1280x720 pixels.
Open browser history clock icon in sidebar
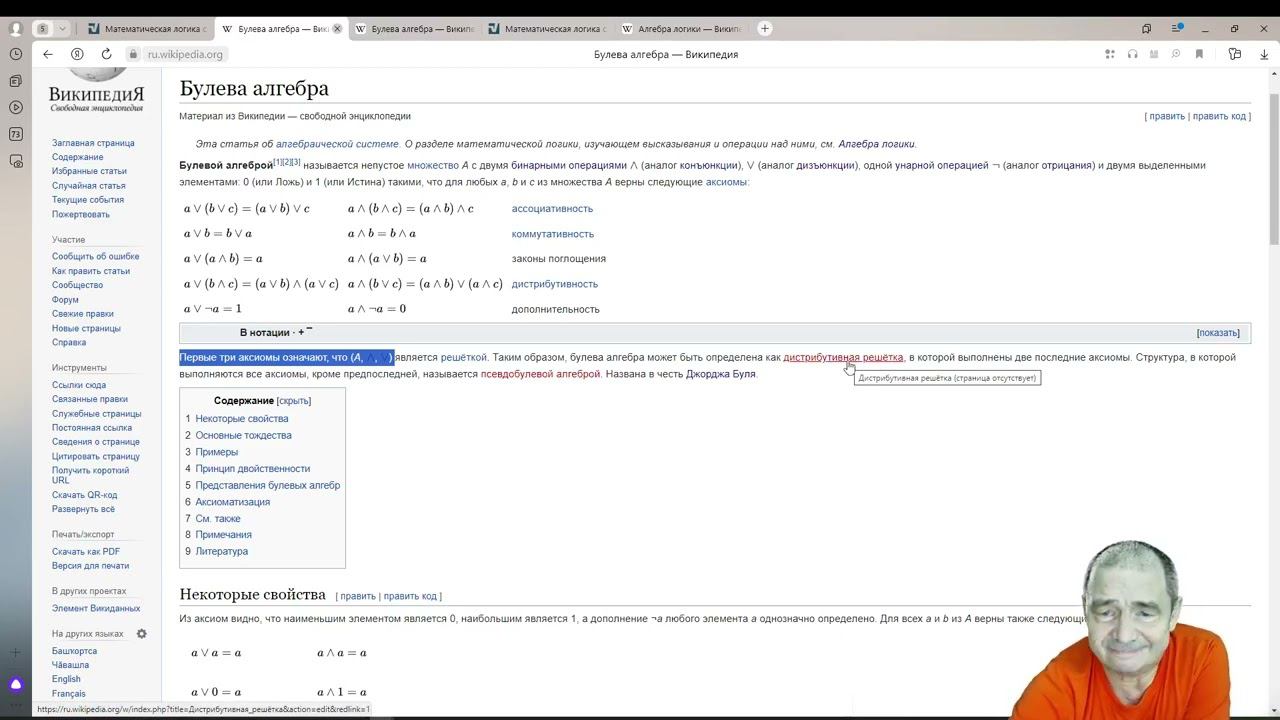coord(15,53)
